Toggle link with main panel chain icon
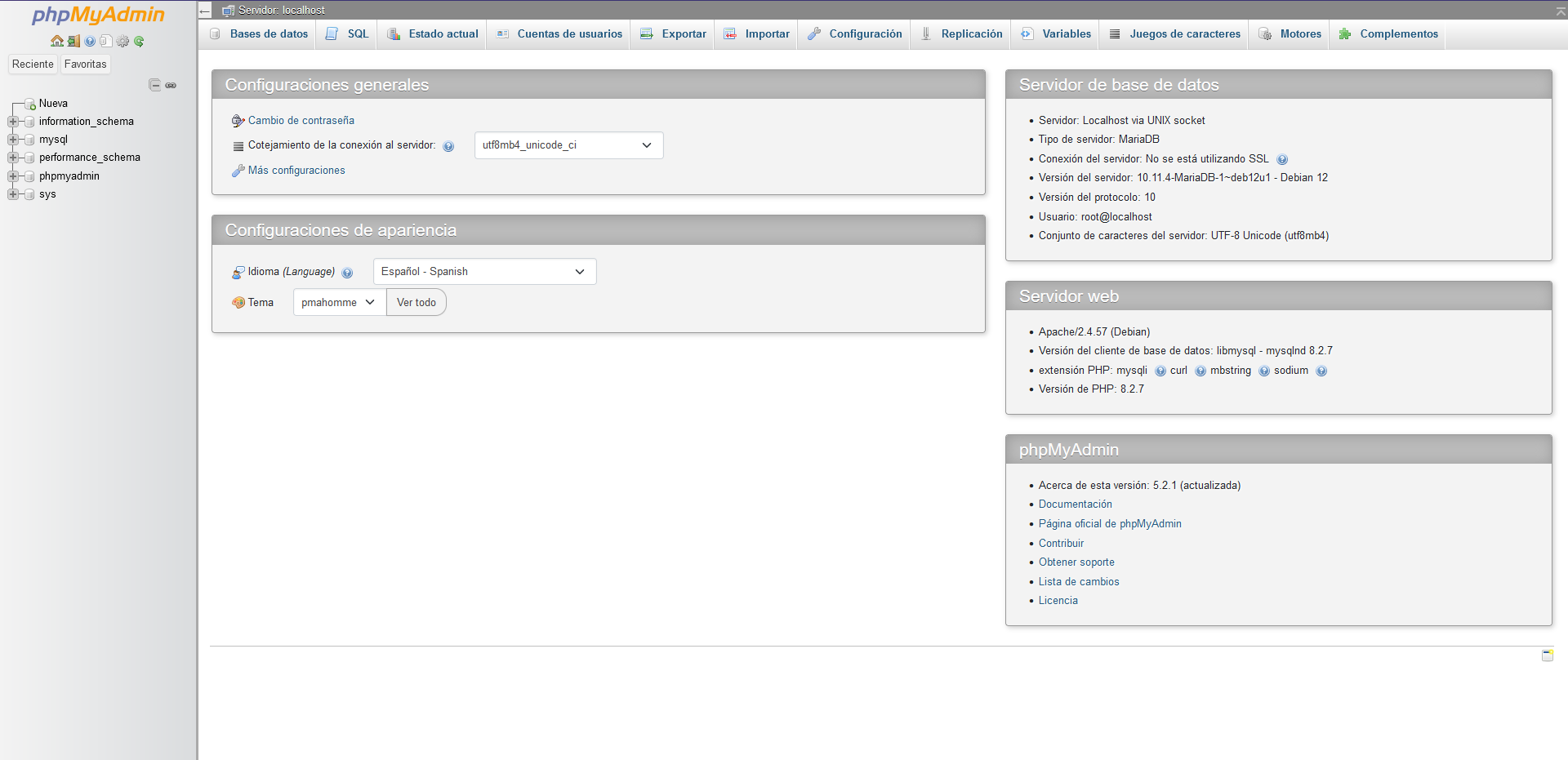 coord(171,85)
